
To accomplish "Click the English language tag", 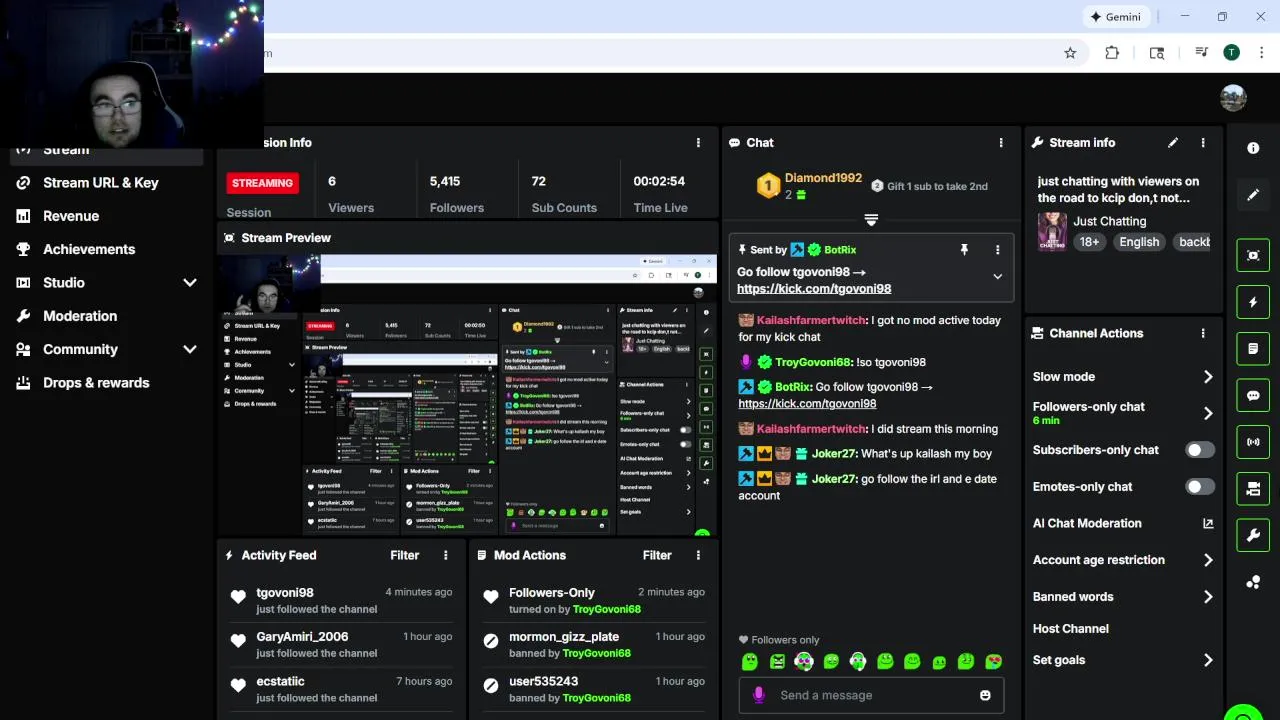I will [1139, 242].
